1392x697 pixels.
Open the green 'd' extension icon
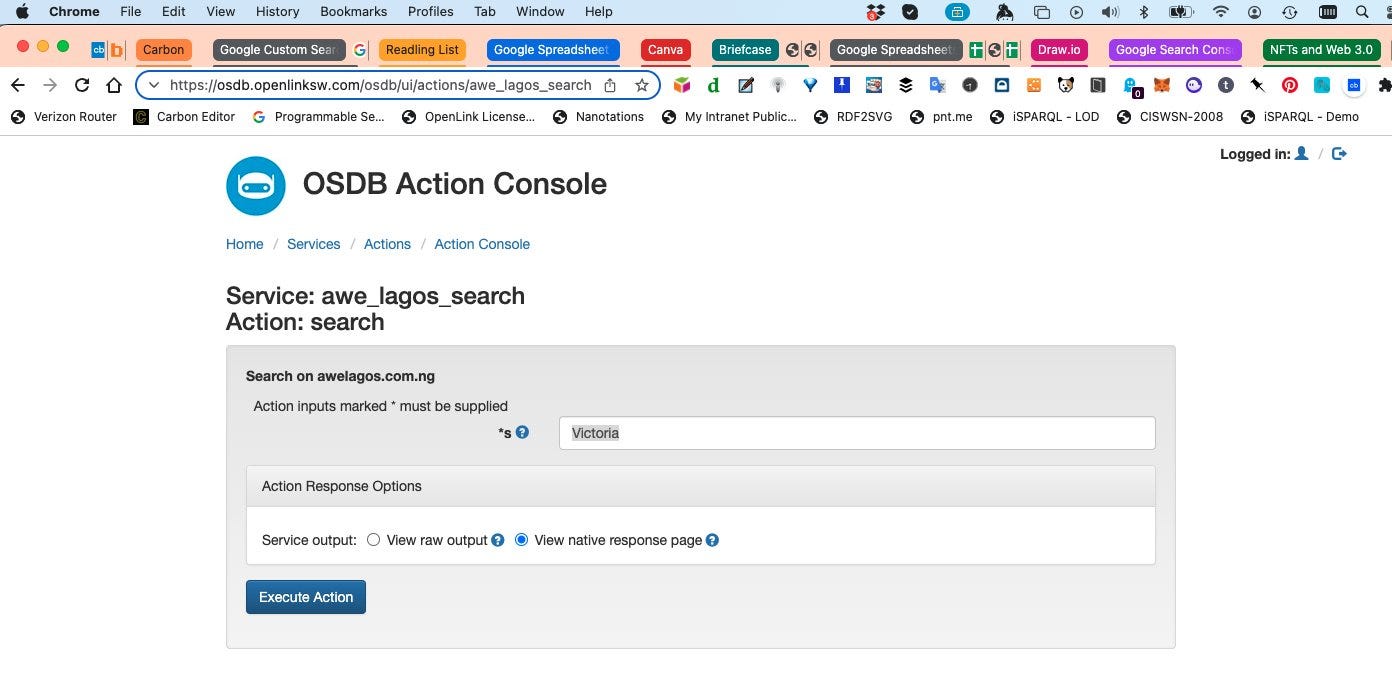(714, 86)
